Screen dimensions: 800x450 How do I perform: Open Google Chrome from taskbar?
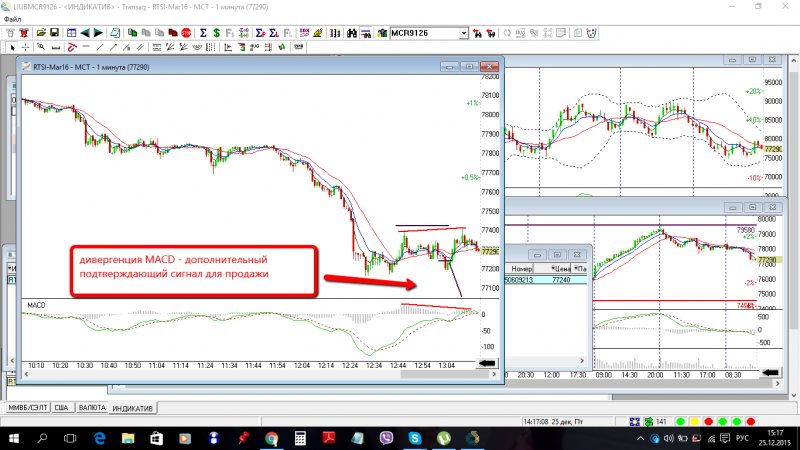point(271,438)
